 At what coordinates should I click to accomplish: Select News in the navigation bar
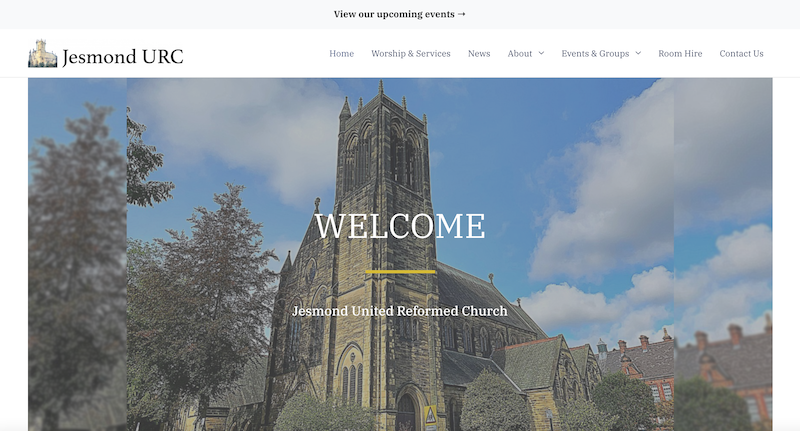tap(479, 54)
